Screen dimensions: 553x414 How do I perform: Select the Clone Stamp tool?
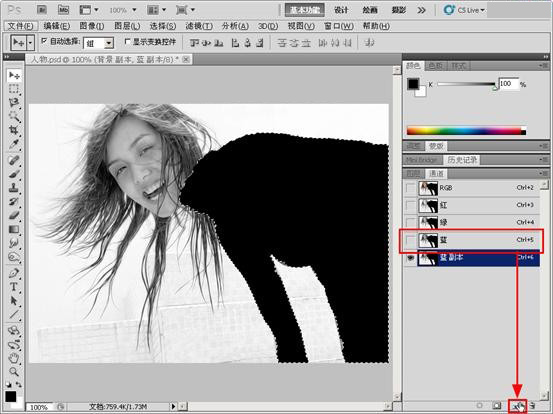point(14,188)
